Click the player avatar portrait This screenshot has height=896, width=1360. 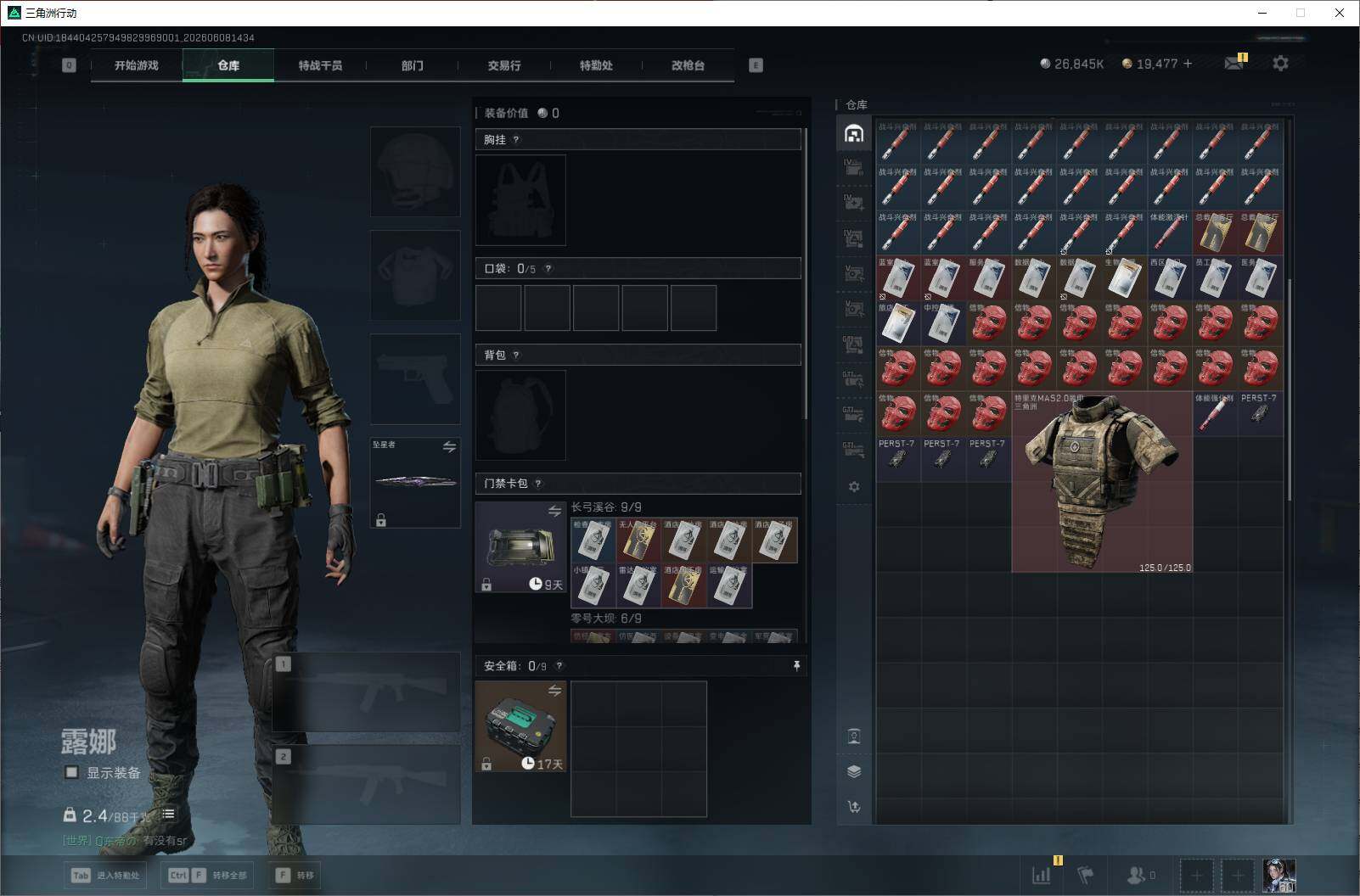pyautogui.click(x=1279, y=875)
